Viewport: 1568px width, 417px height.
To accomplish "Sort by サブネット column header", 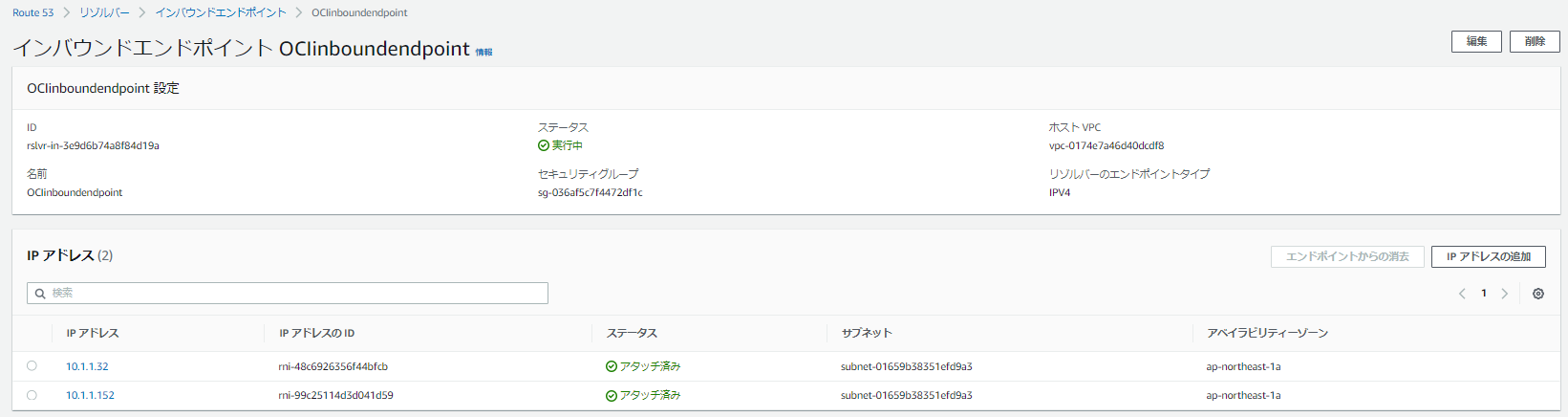I will (867, 333).
